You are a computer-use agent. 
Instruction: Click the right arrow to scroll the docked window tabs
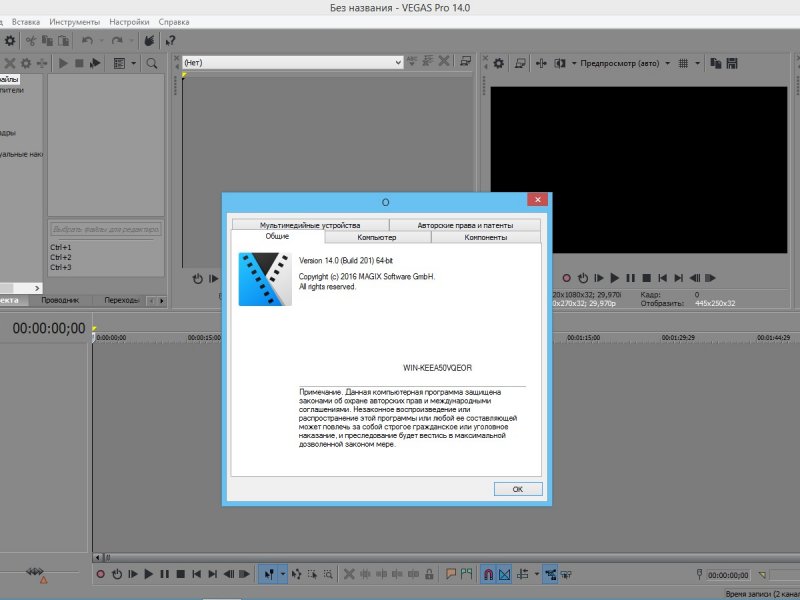pyautogui.click(x=162, y=301)
